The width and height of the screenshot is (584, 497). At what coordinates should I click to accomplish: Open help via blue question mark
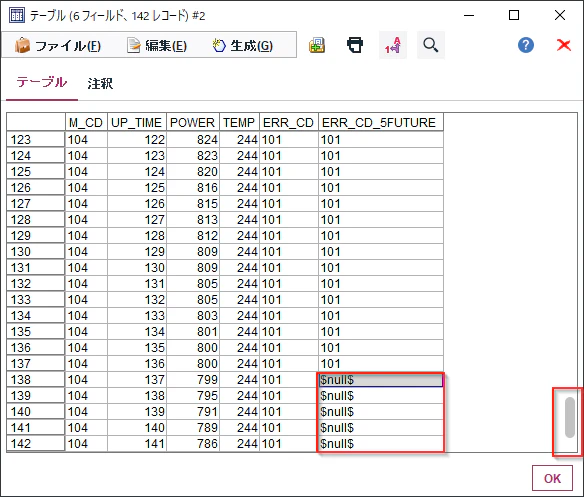click(x=526, y=45)
